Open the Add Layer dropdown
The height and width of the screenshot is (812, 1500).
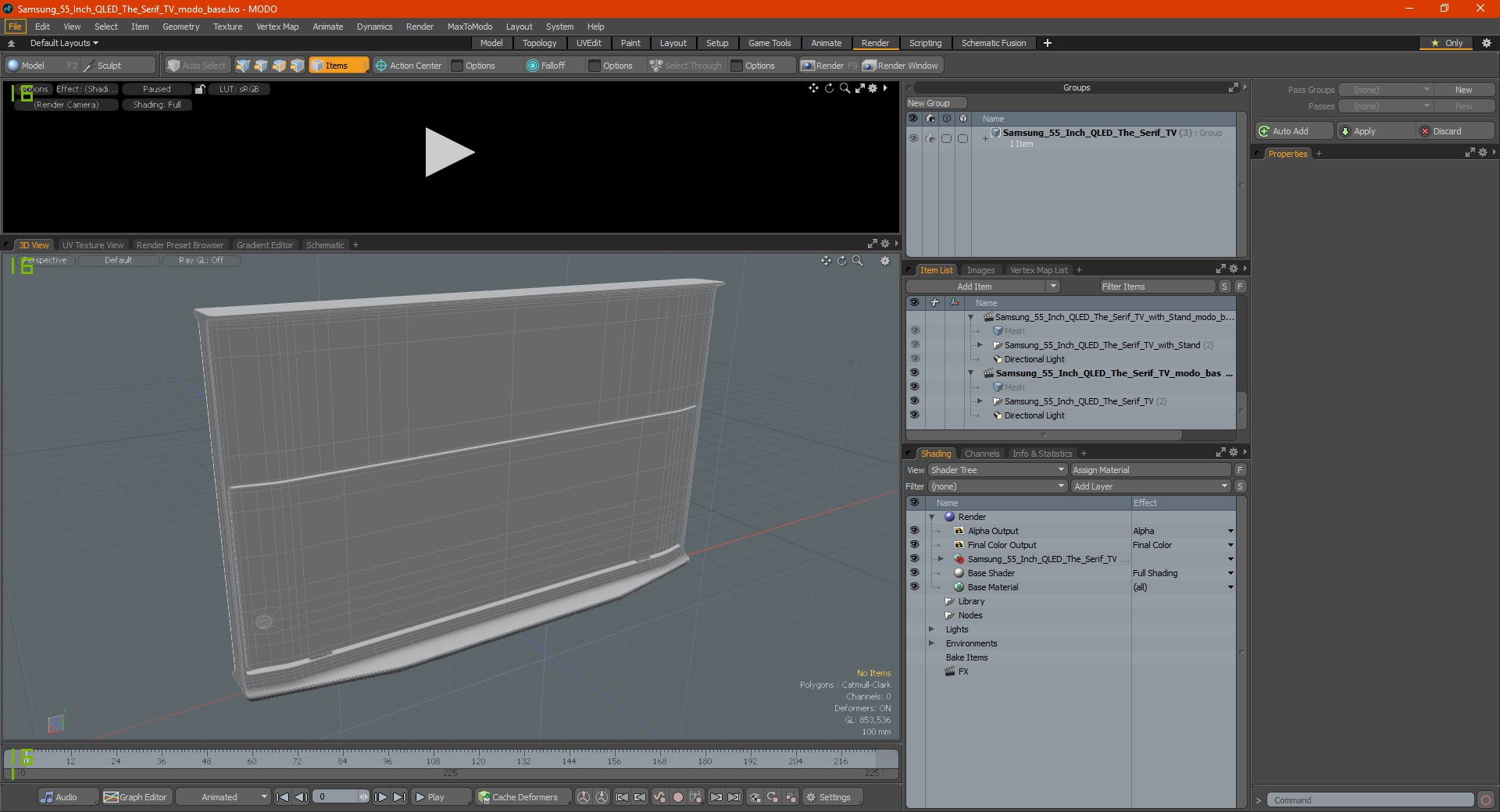coord(1151,486)
